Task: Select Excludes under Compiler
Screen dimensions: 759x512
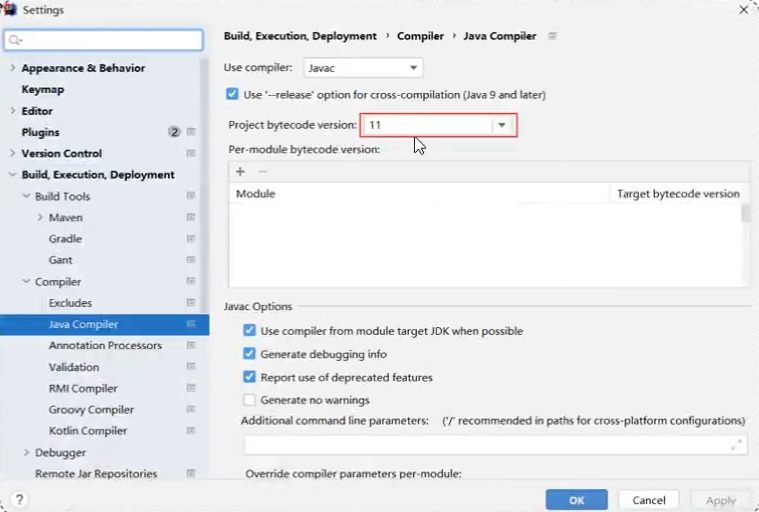Action: coord(70,303)
